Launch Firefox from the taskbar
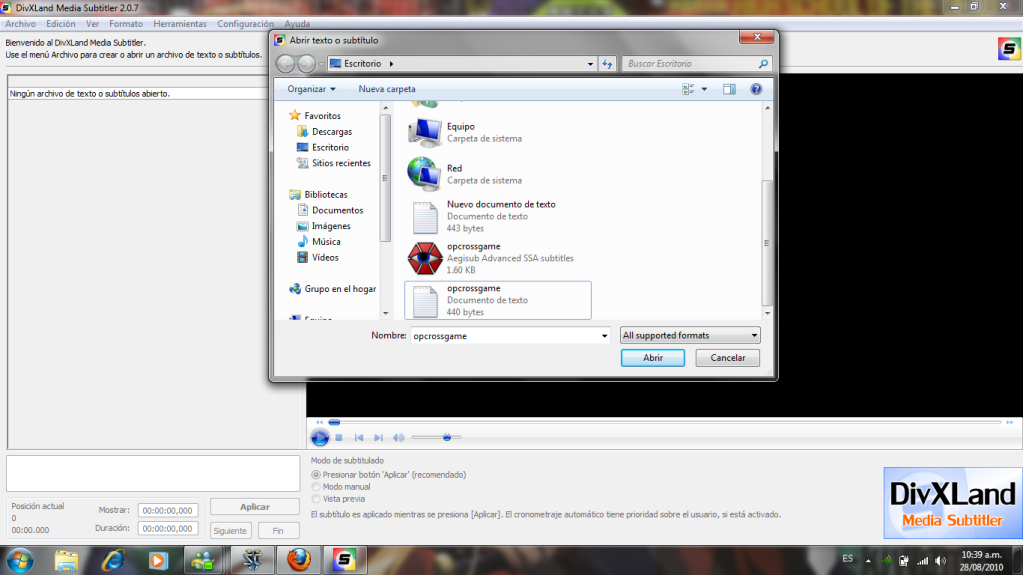This screenshot has width=1023, height=575. coord(299,560)
